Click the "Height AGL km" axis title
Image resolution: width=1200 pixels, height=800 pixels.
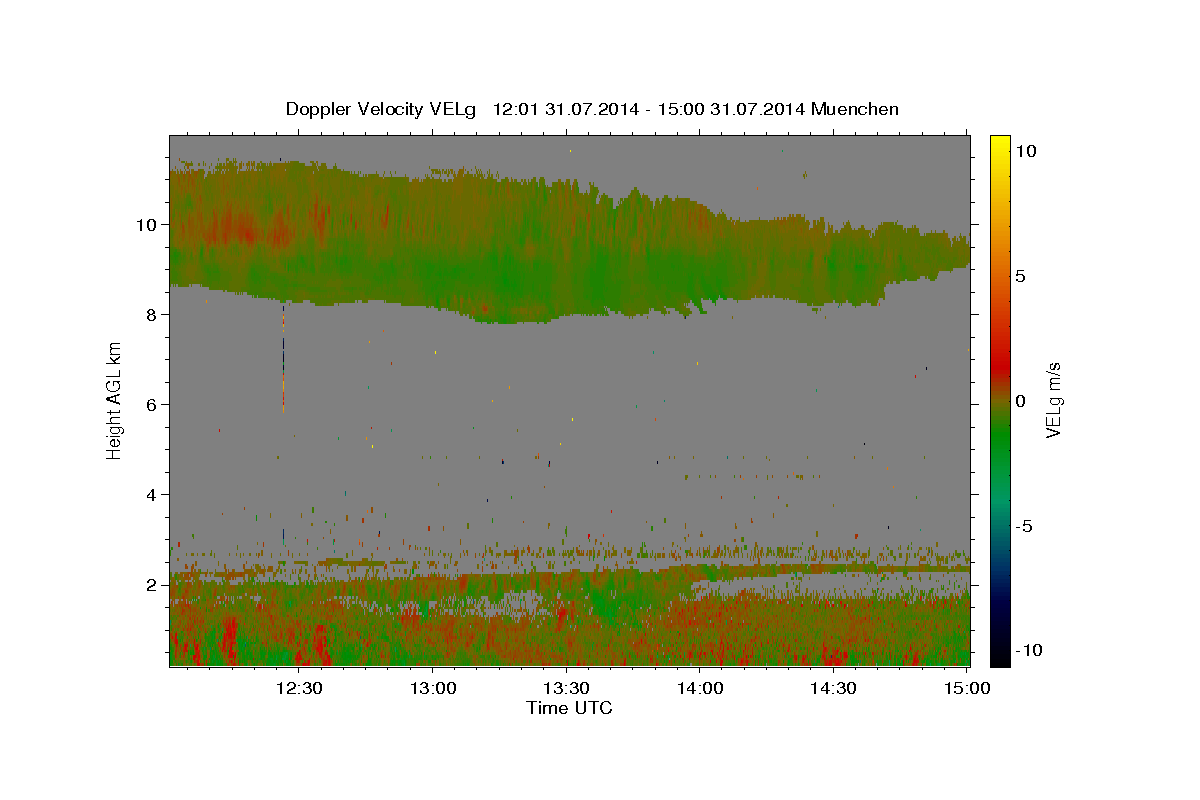[115, 400]
